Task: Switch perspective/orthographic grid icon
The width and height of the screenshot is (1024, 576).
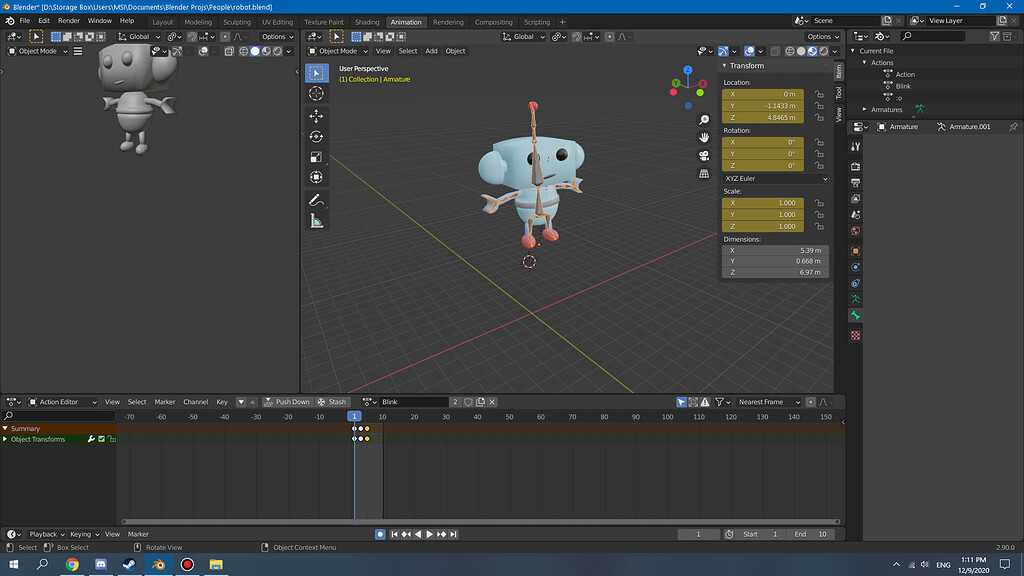Action: [x=704, y=174]
